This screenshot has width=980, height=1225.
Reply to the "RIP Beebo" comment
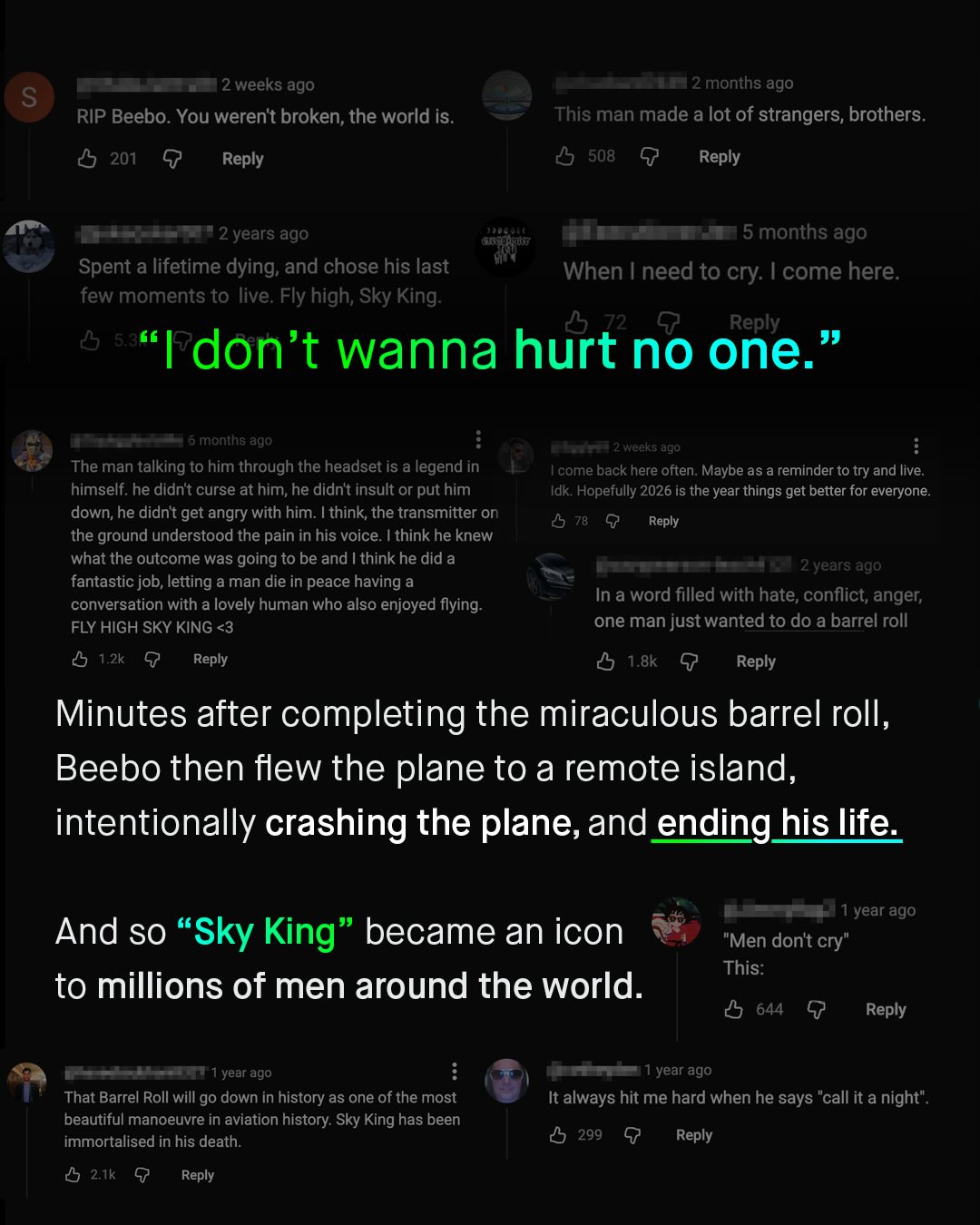(241, 158)
